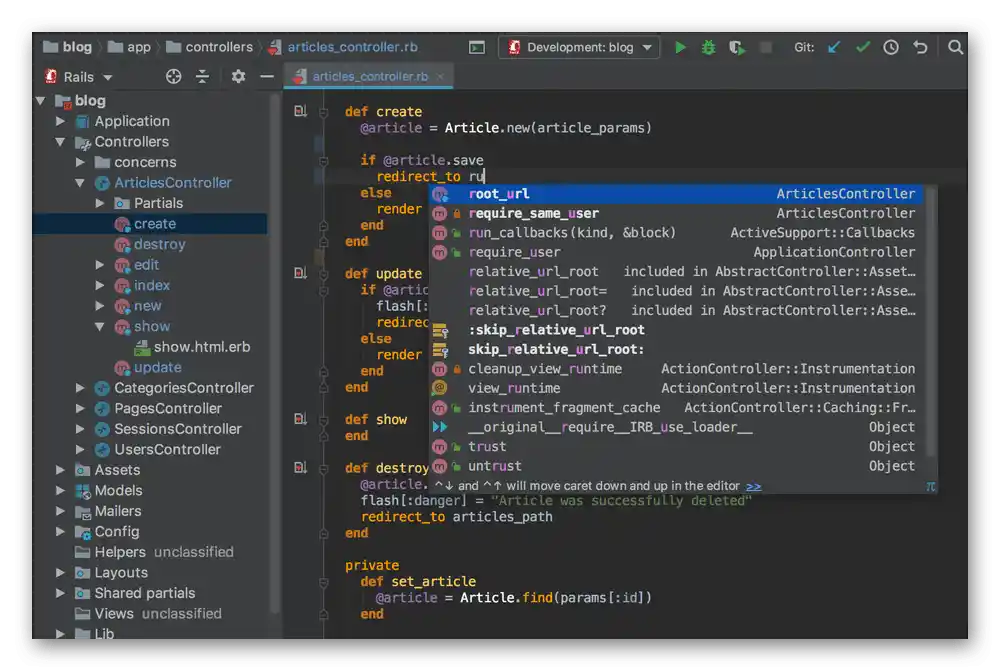The width and height of the screenshot is (1000, 671).
Task: Select Helpers unclassified node
Action: 154,552
